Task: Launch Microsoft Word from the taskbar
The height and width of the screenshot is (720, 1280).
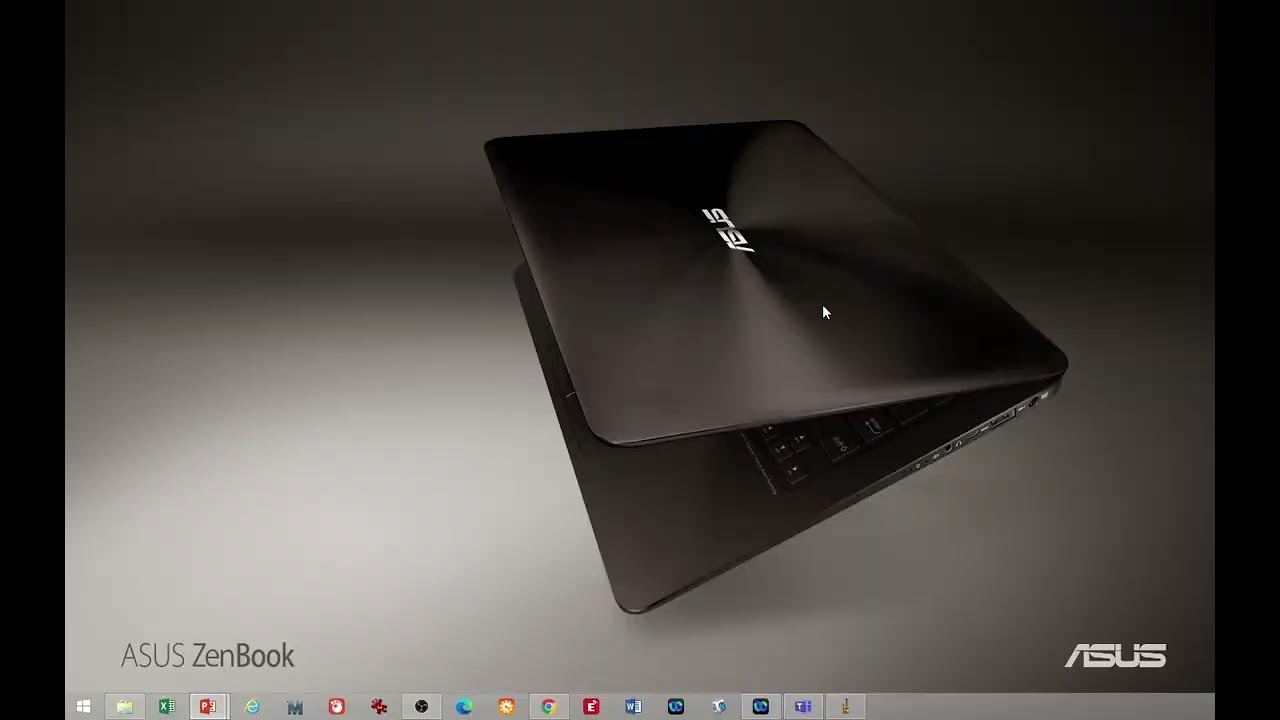Action: (633, 707)
